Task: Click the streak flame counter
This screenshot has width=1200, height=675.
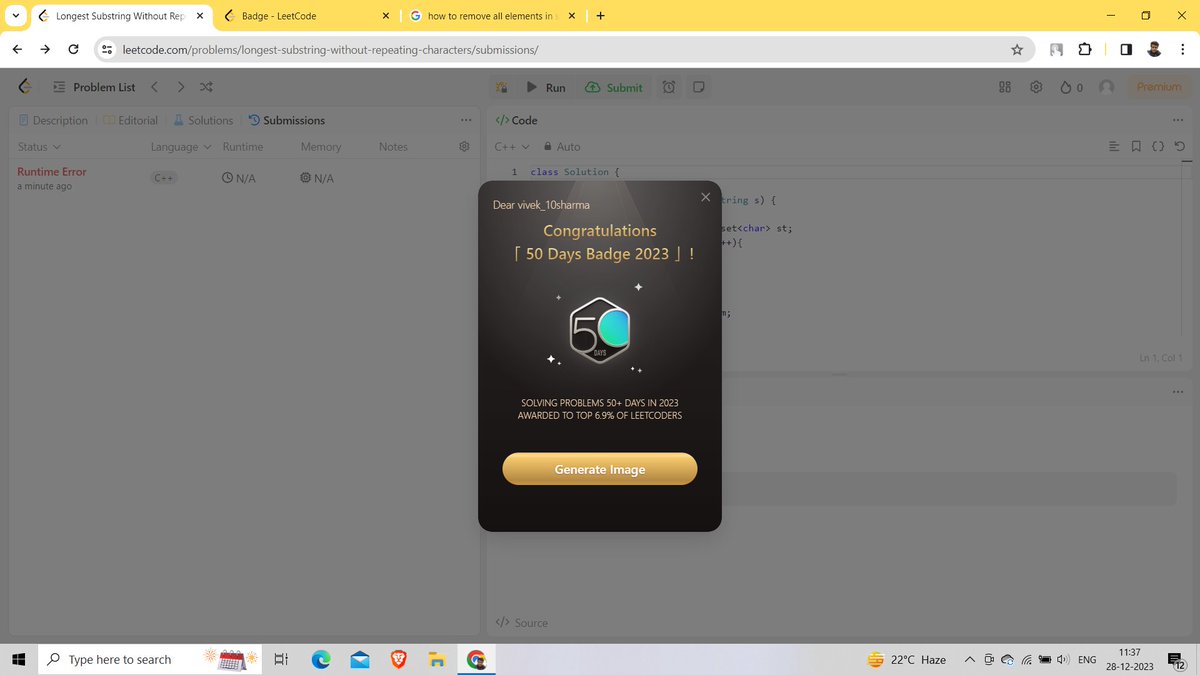Action: pos(1071,87)
